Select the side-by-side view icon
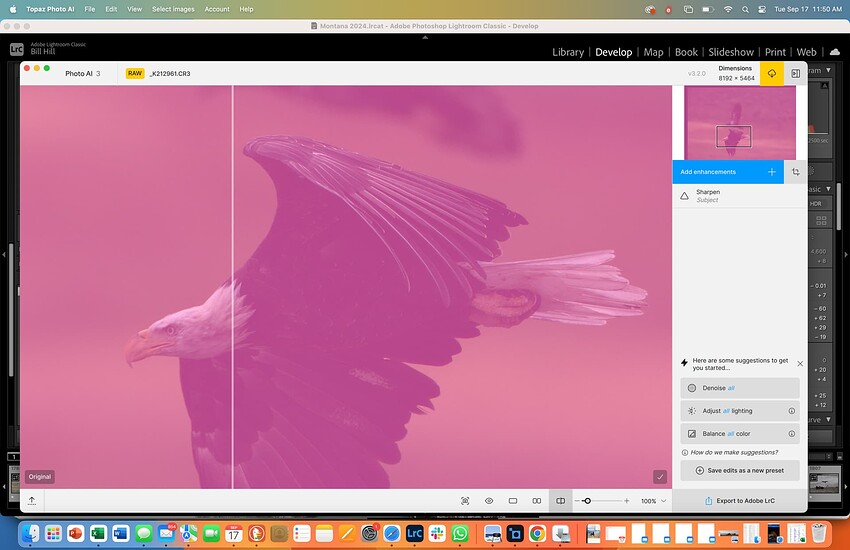 (537, 500)
